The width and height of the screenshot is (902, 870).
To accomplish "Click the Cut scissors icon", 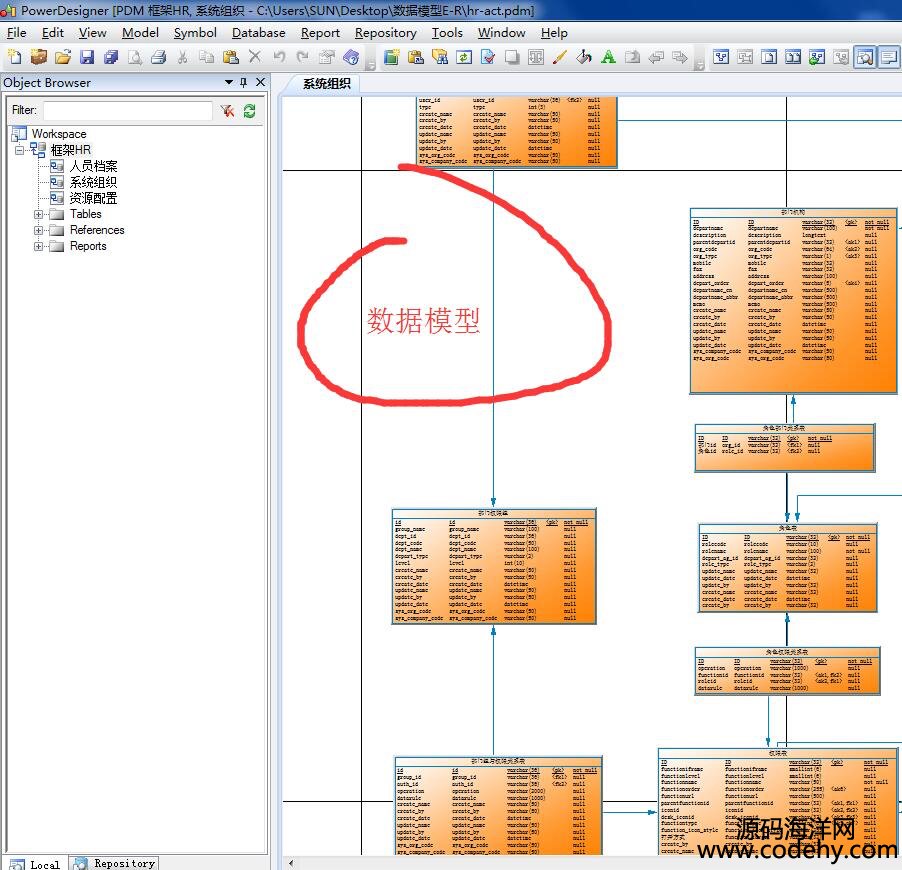I will coord(182,57).
